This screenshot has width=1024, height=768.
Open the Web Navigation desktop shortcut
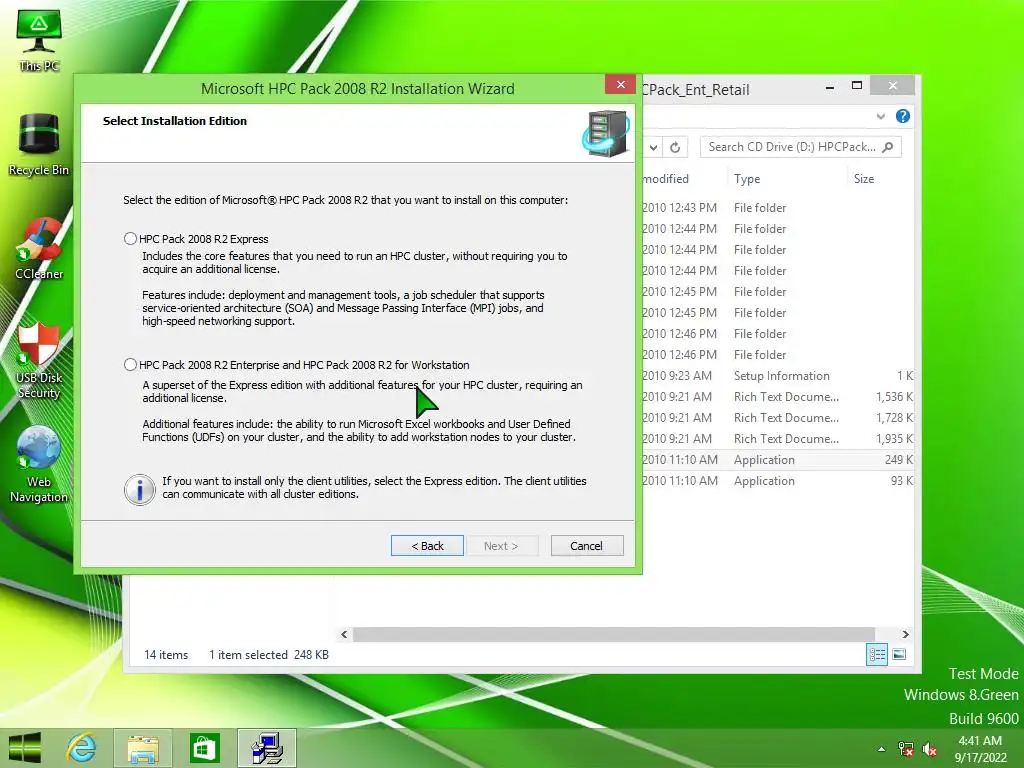[39, 464]
